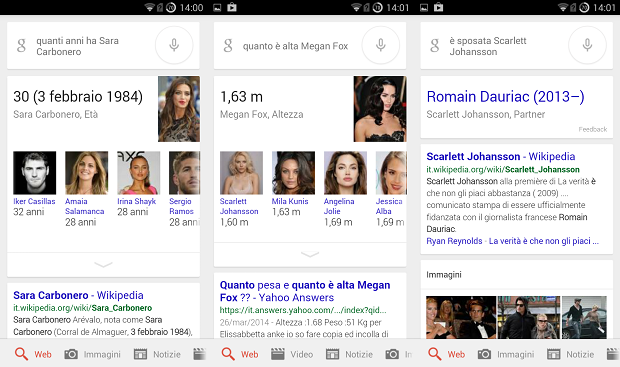Screen dimensions: 620x367
Task: Tap the 1,63 m height answer
Action: point(241,96)
